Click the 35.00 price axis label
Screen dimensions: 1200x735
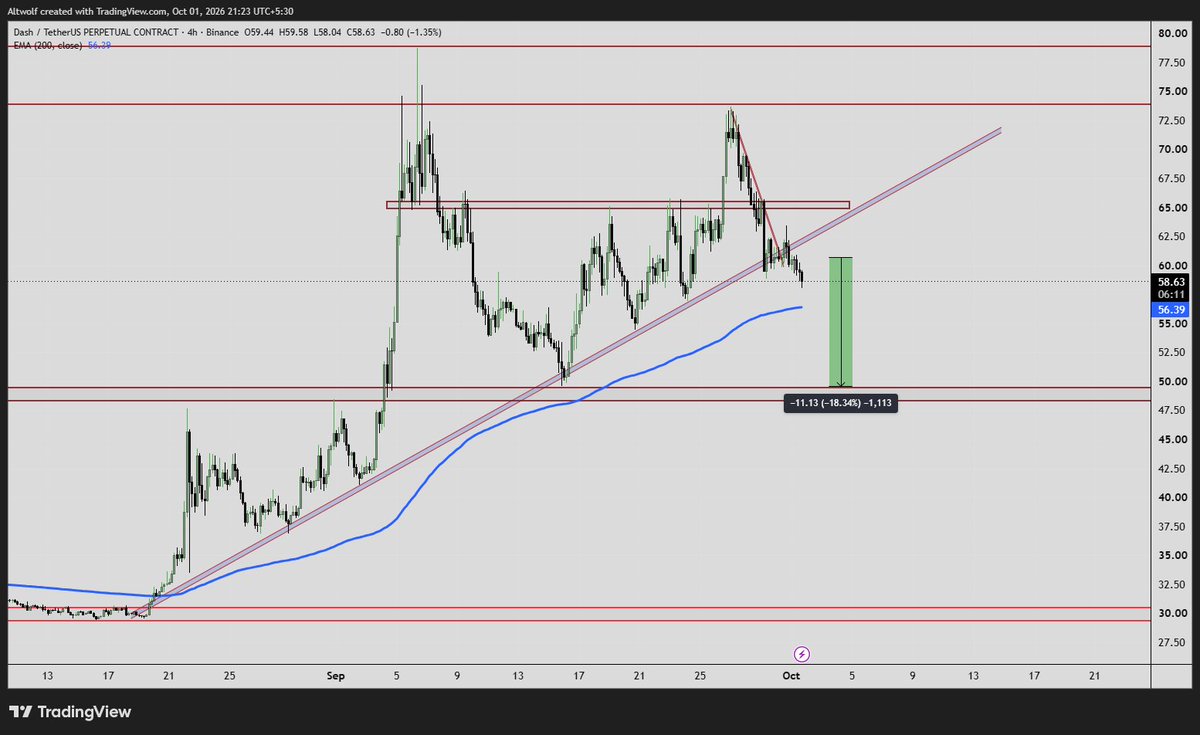coord(1173,555)
